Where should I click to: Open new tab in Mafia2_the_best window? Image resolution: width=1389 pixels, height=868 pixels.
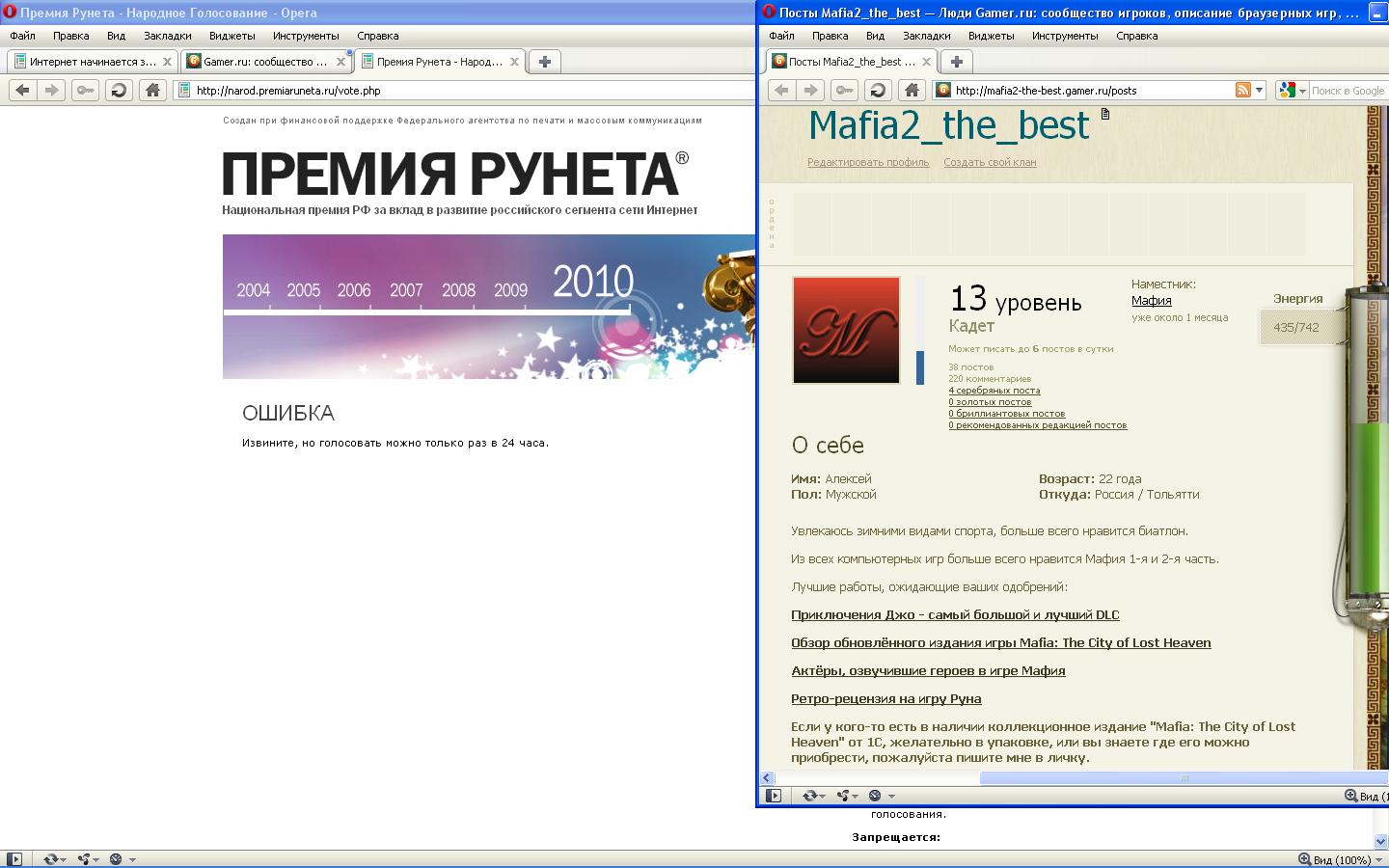click(957, 61)
